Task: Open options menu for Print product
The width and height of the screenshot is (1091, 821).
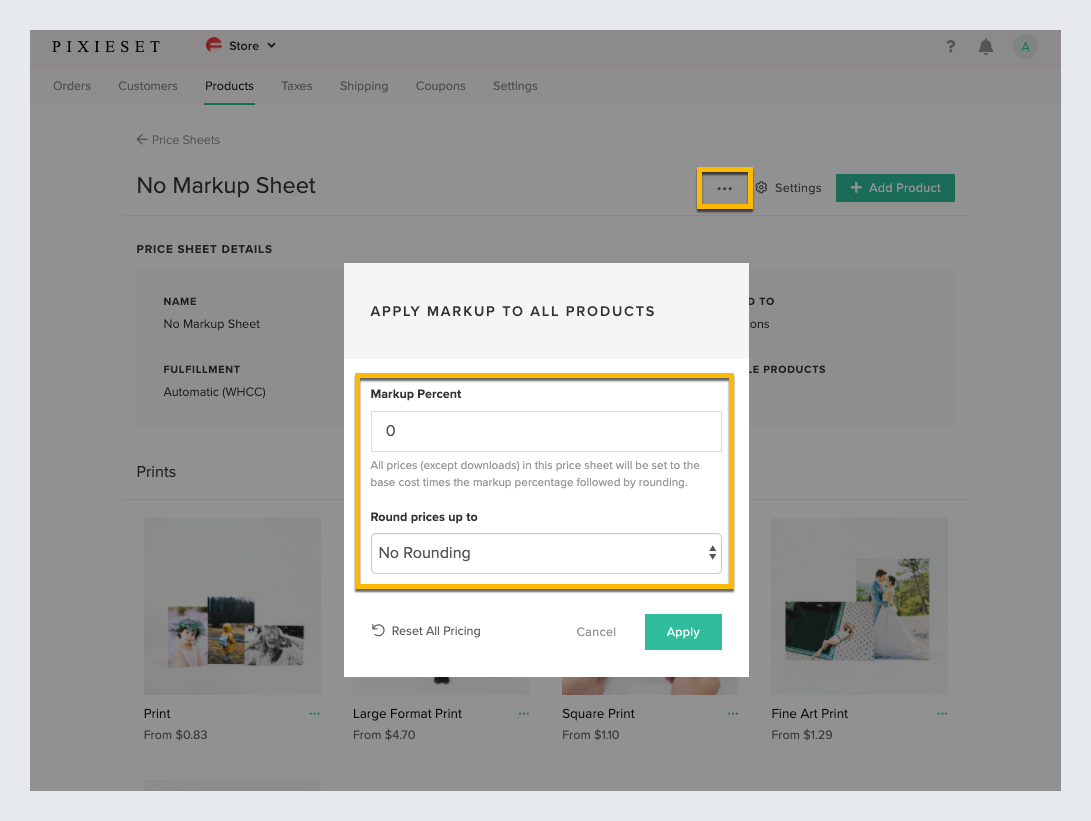Action: pos(315,714)
